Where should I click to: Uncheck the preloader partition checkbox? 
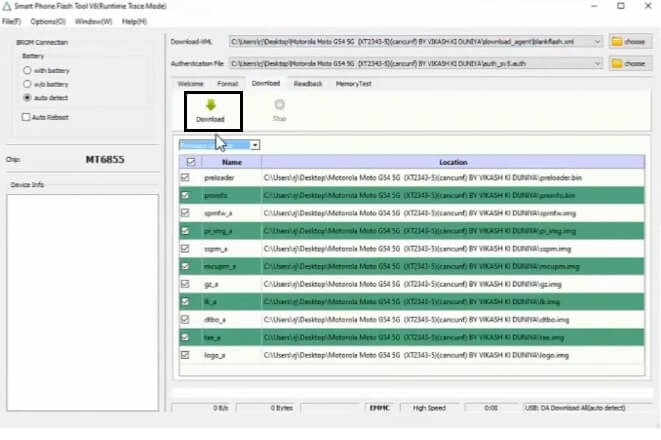click(185, 177)
